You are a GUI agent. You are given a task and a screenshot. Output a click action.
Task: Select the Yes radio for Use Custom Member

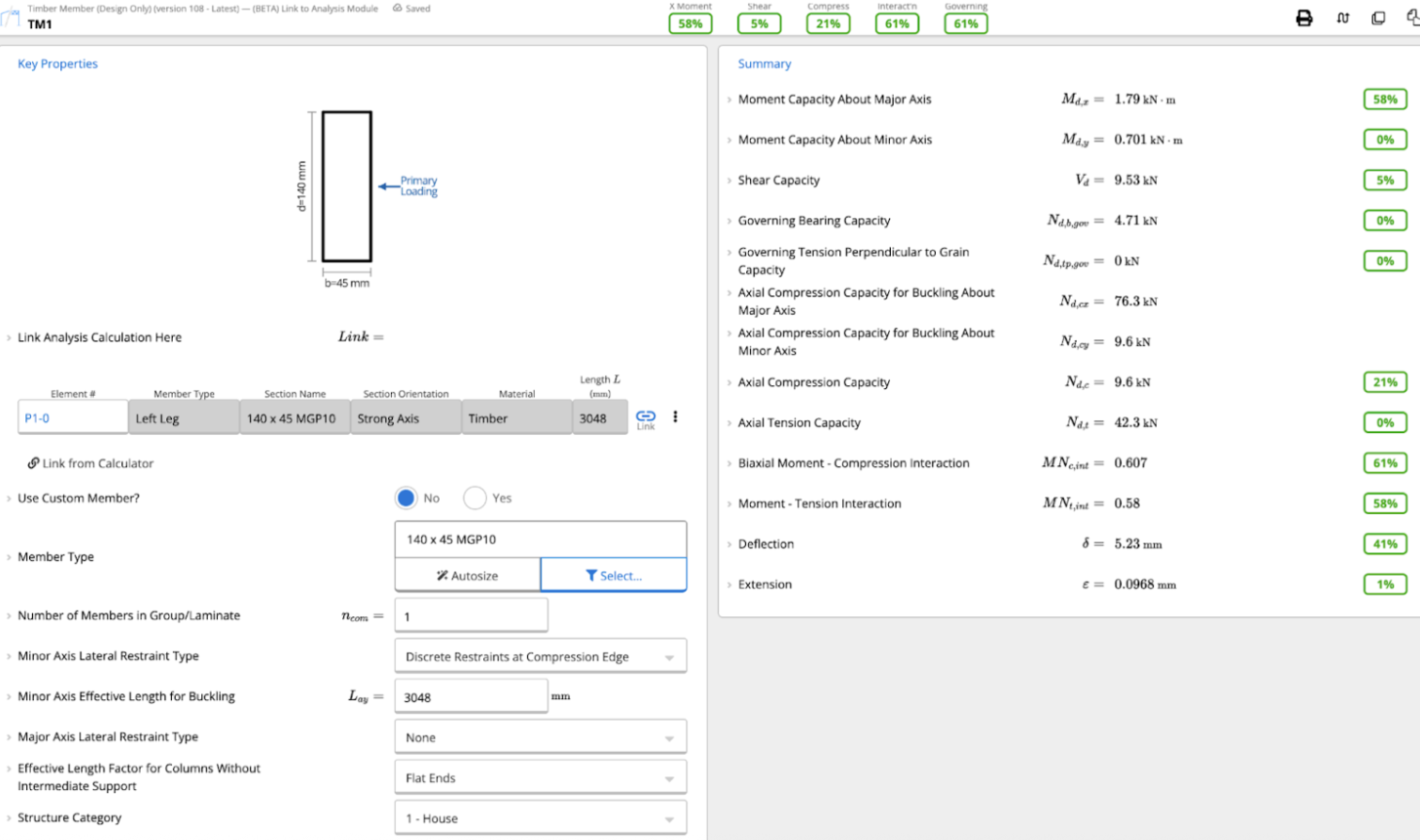pos(476,498)
